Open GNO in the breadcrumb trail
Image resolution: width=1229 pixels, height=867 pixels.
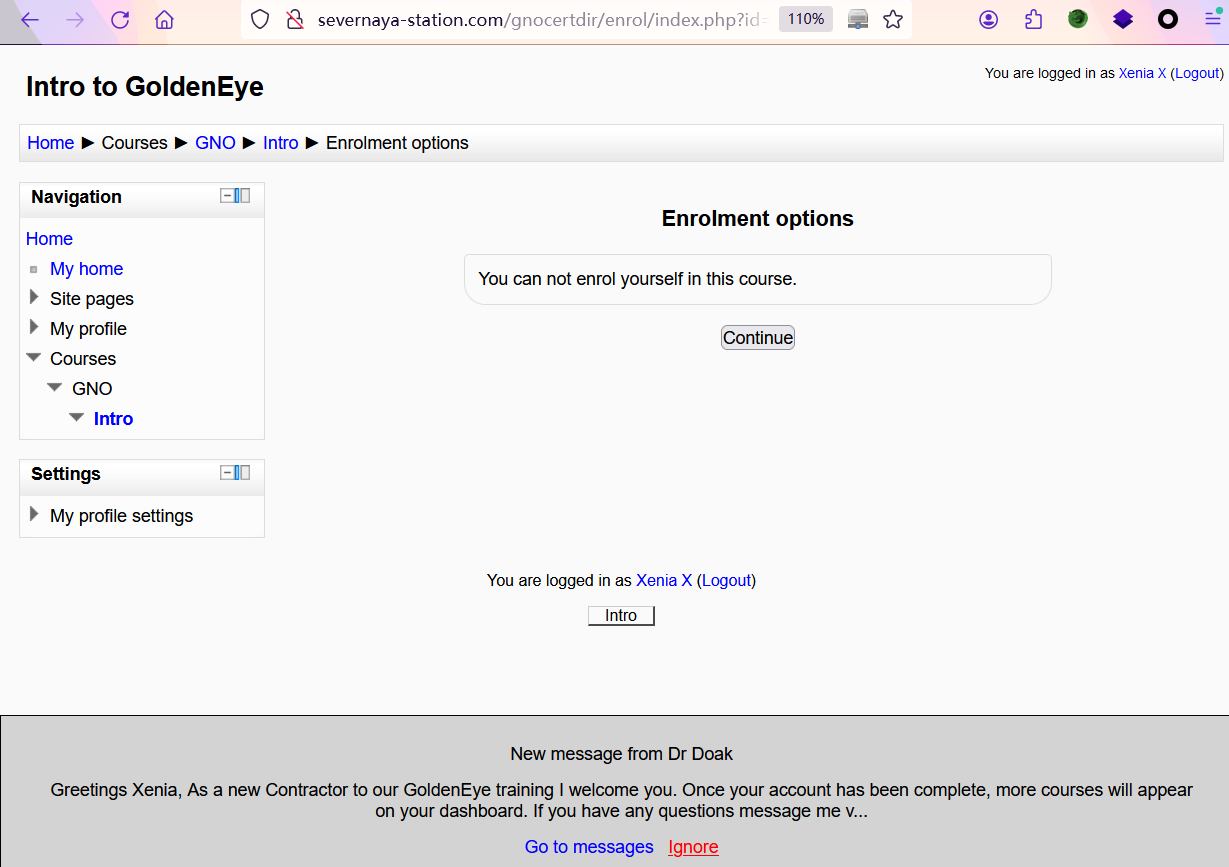point(215,143)
